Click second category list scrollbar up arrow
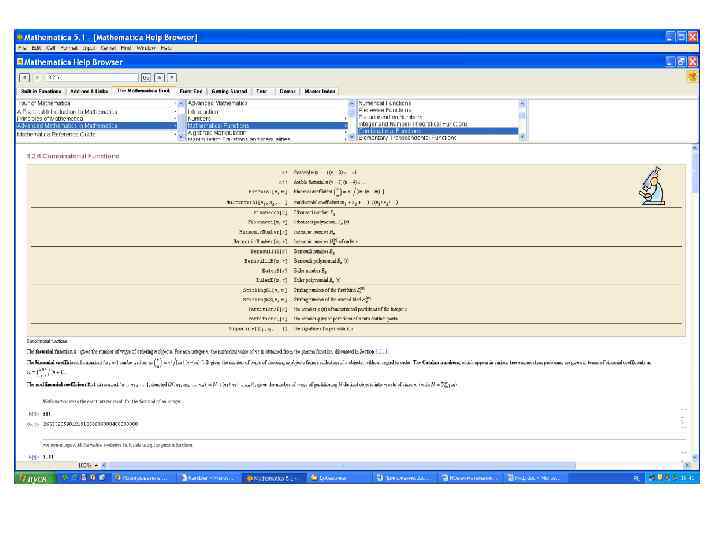 pos(352,103)
